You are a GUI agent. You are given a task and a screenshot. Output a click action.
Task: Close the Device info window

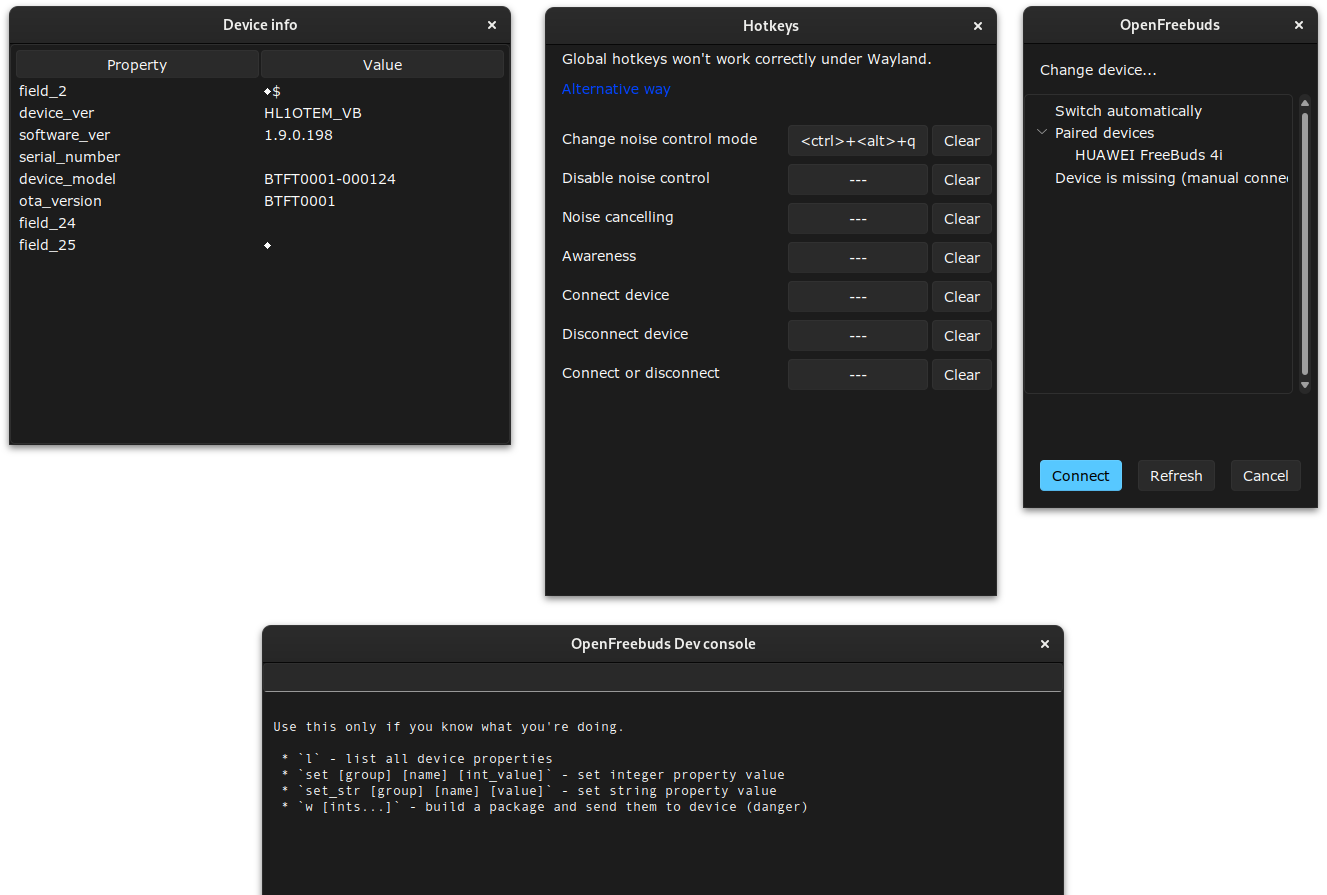[492, 25]
